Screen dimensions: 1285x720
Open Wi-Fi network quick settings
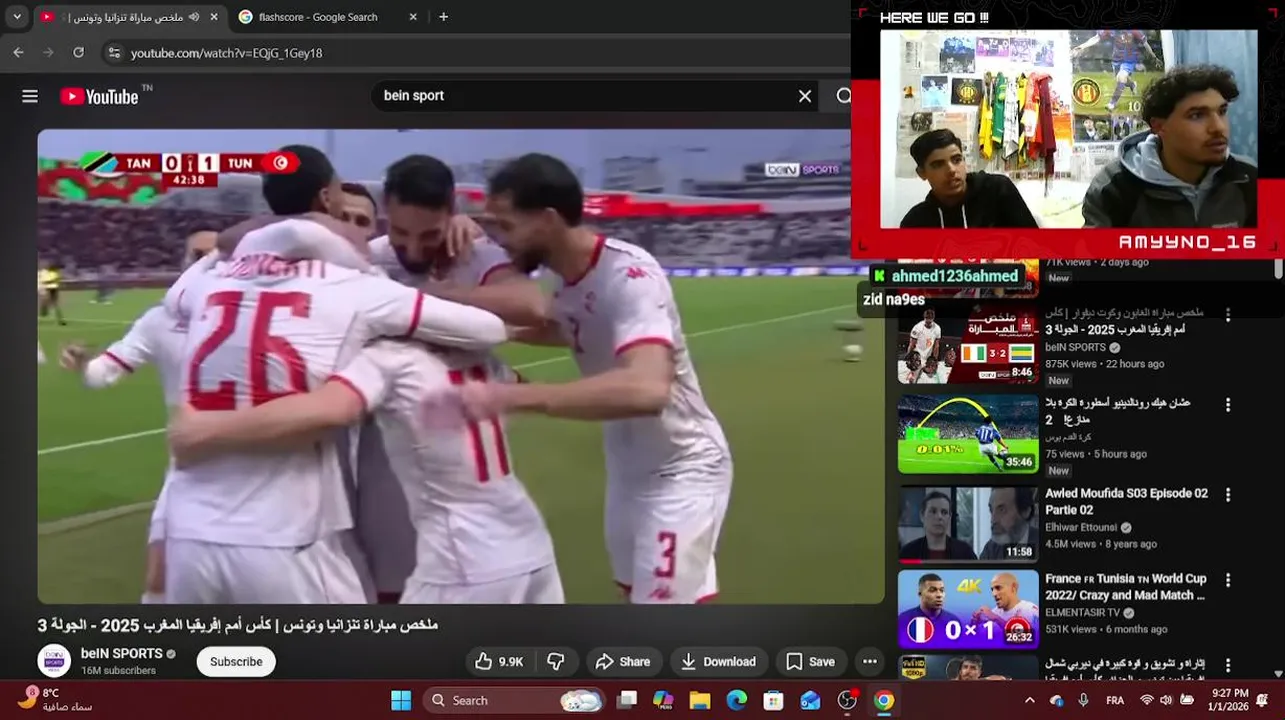(x=1147, y=700)
